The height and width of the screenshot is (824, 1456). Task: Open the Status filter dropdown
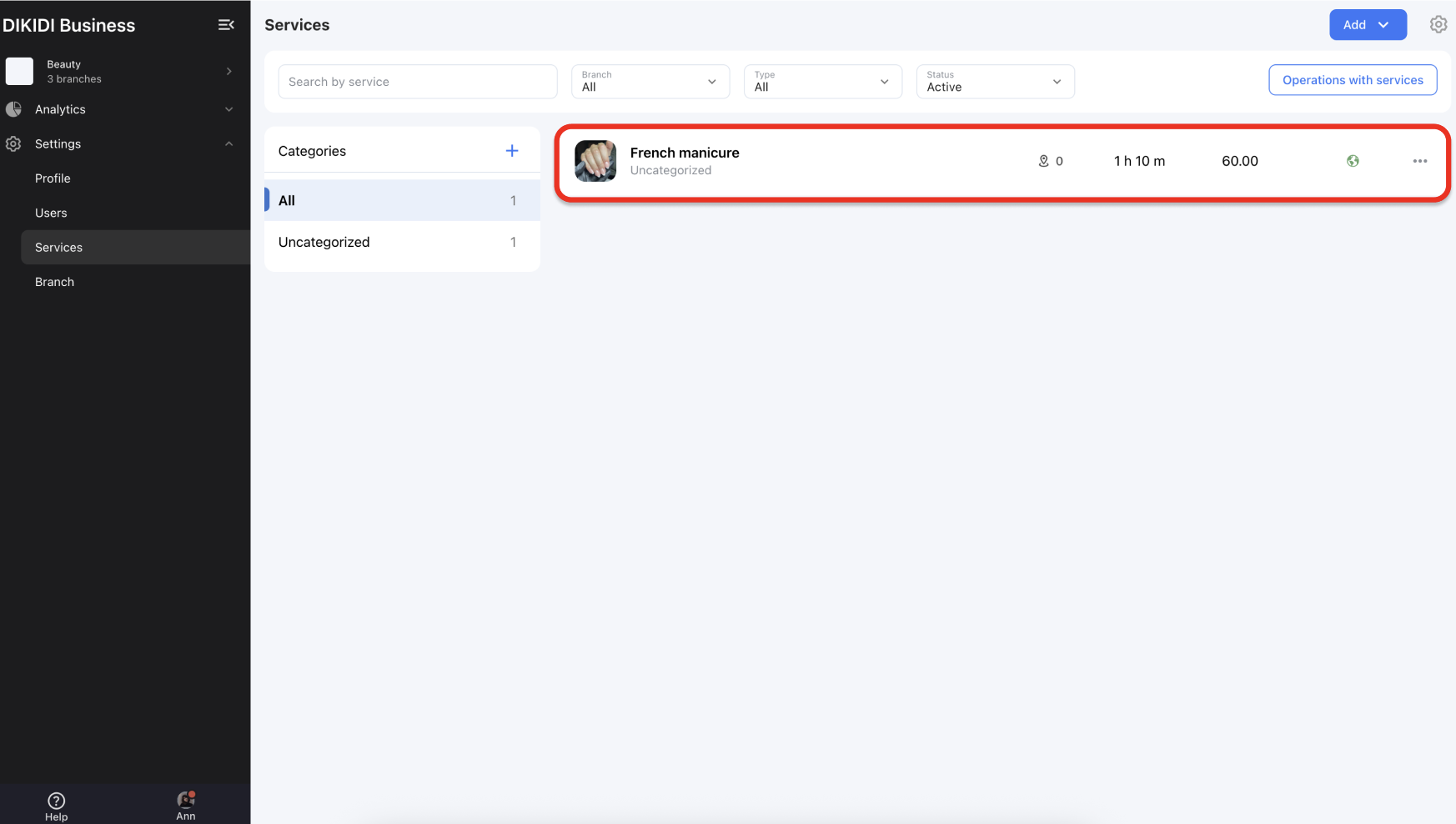coord(995,82)
